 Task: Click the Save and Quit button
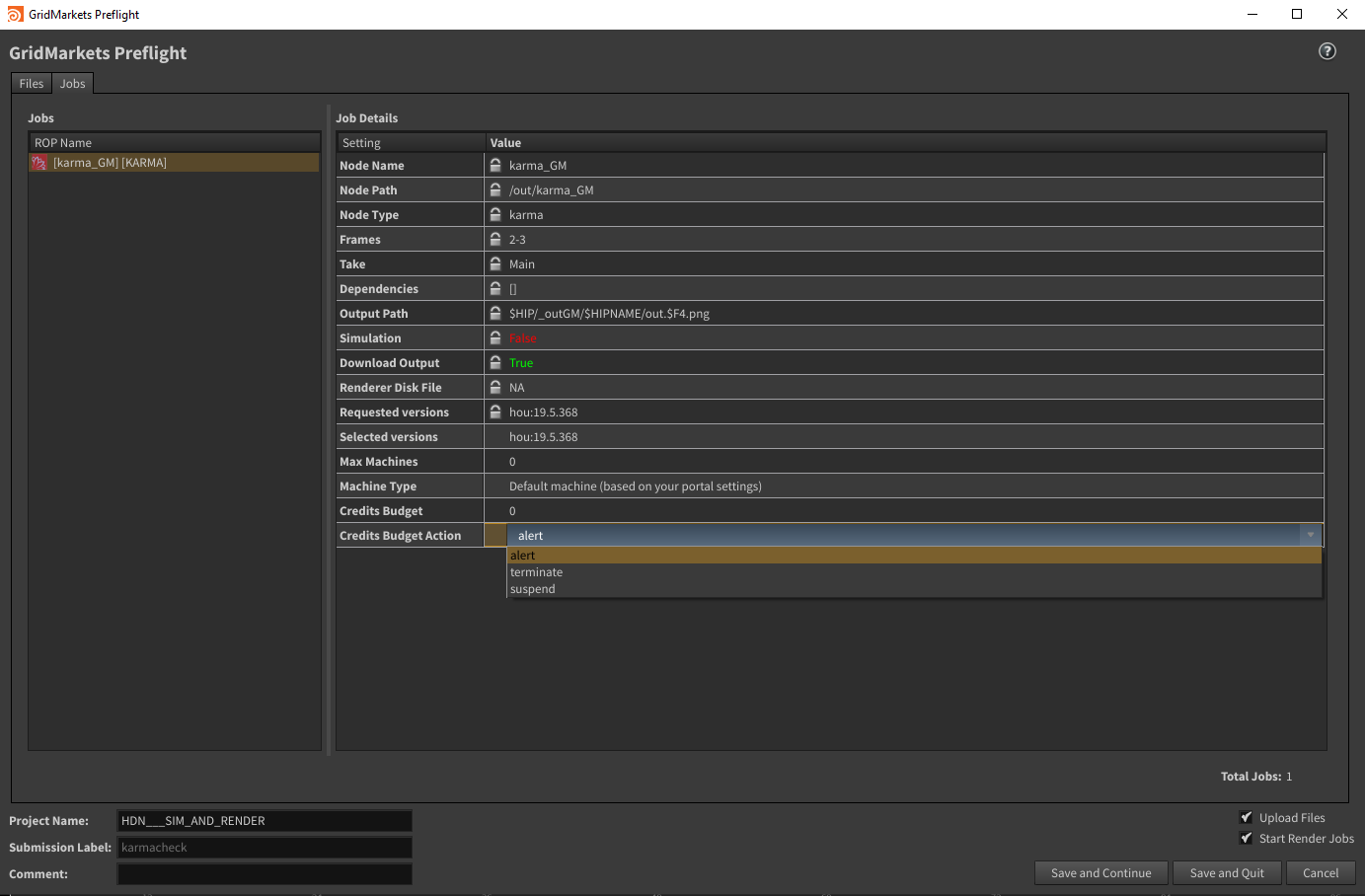tap(1227, 873)
